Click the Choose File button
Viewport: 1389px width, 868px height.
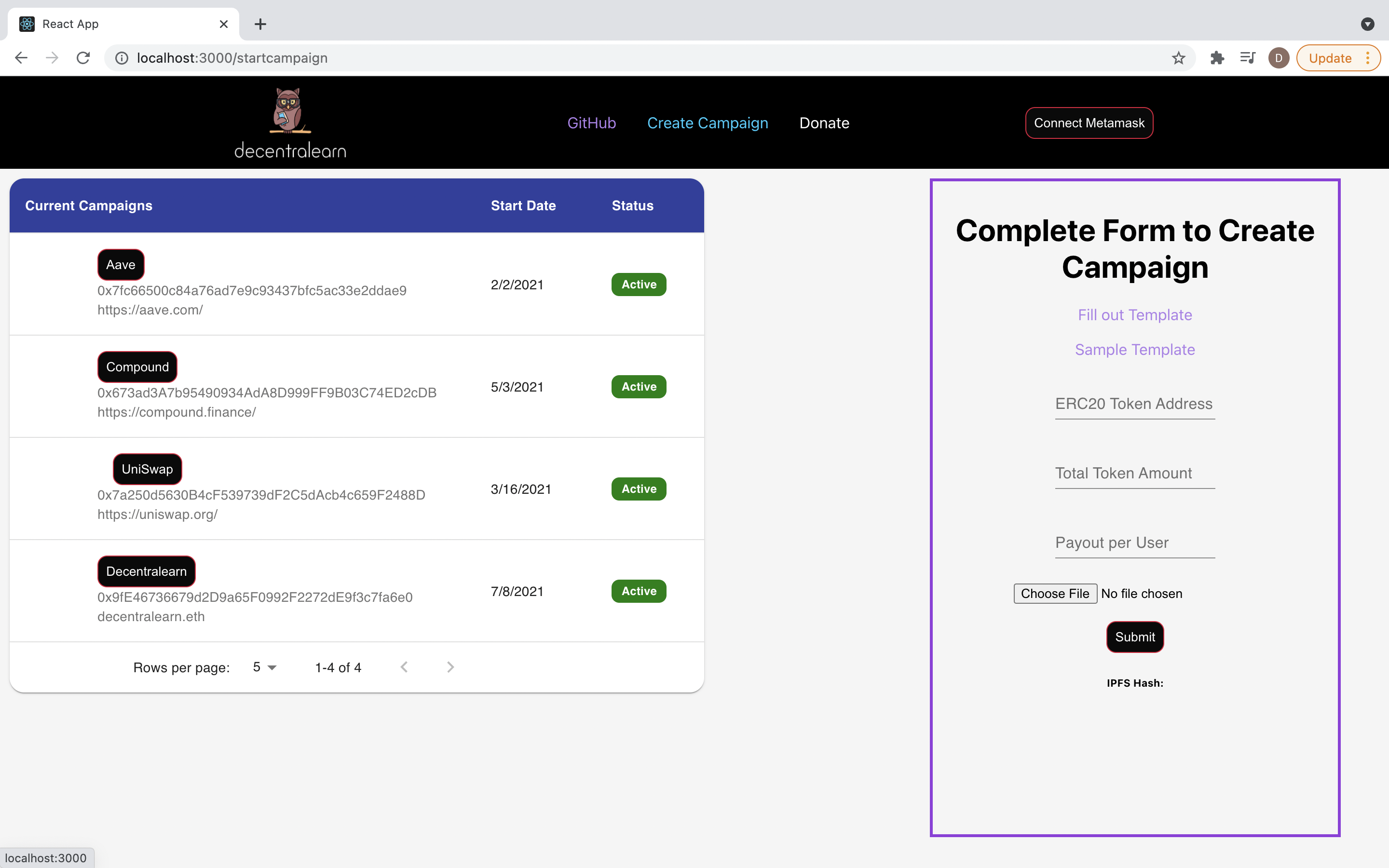point(1055,594)
